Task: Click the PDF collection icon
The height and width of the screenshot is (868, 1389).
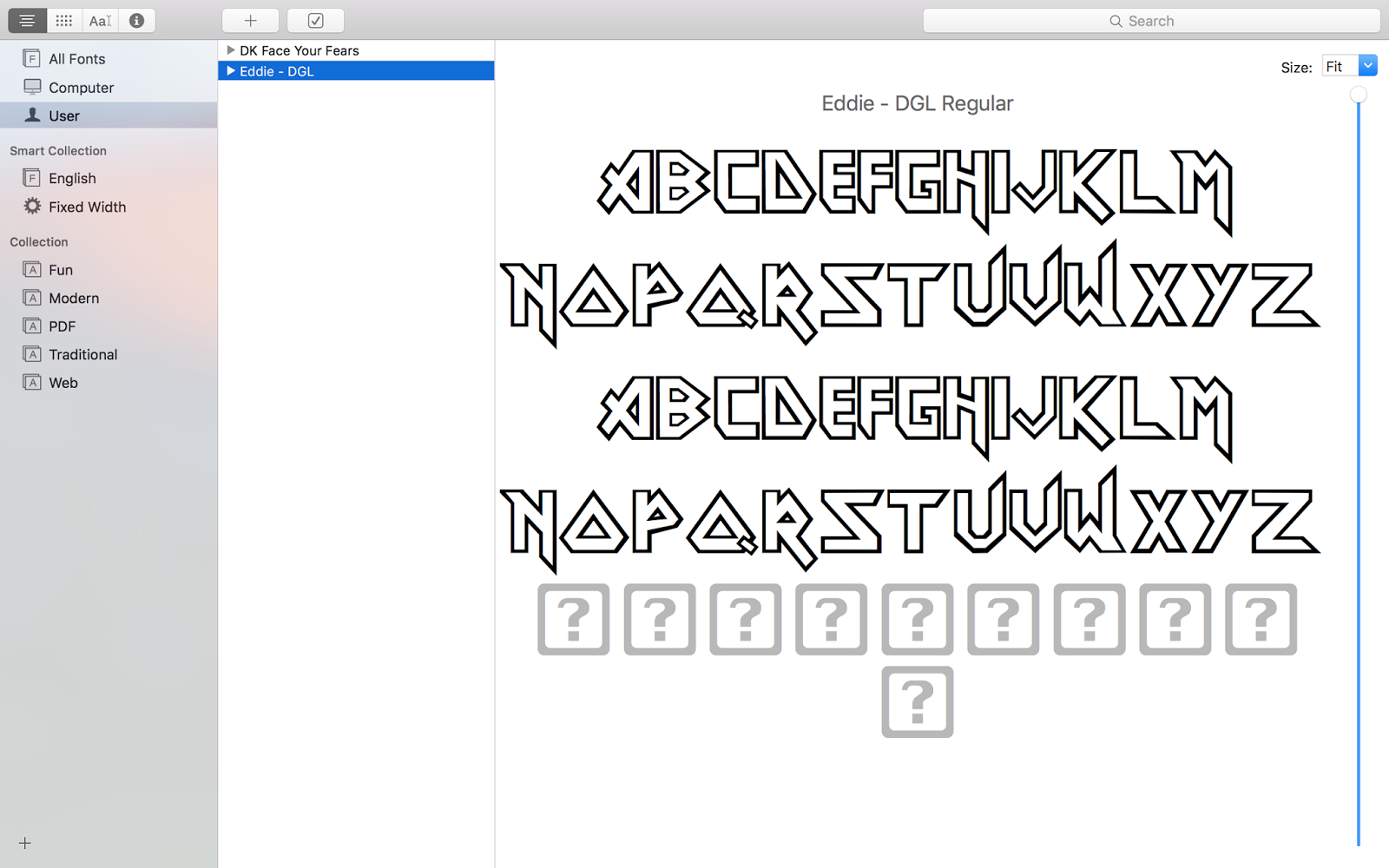Action: coord(32,325)
